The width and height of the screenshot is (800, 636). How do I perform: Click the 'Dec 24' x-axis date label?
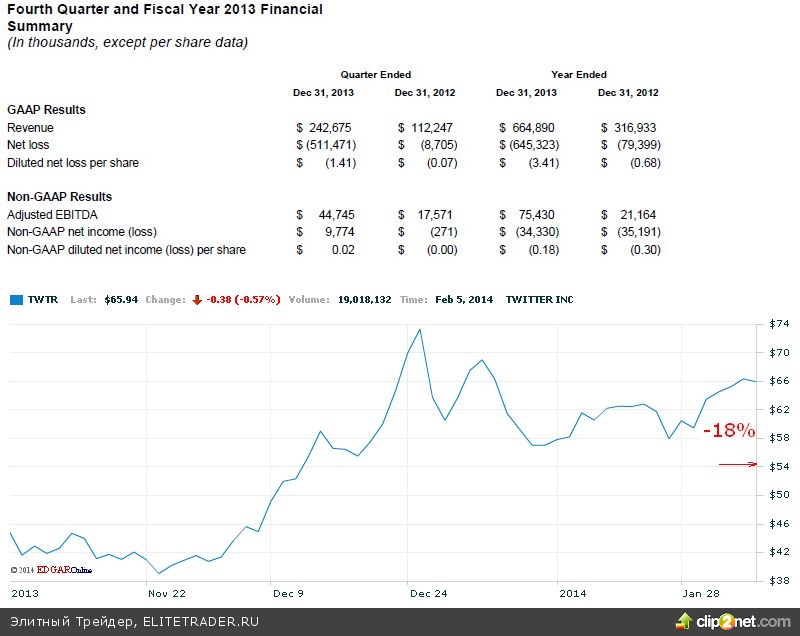[429, 594]
